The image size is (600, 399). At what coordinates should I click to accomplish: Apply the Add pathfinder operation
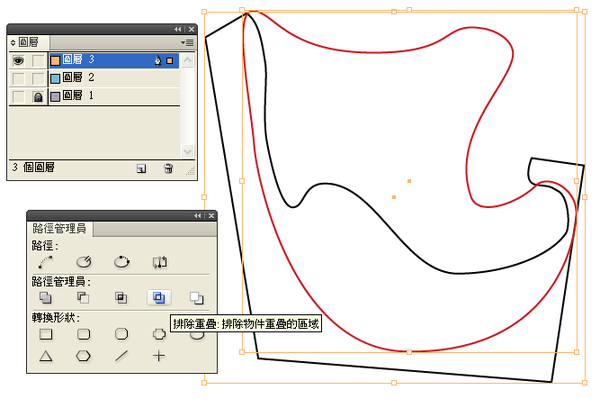(46, 298)
